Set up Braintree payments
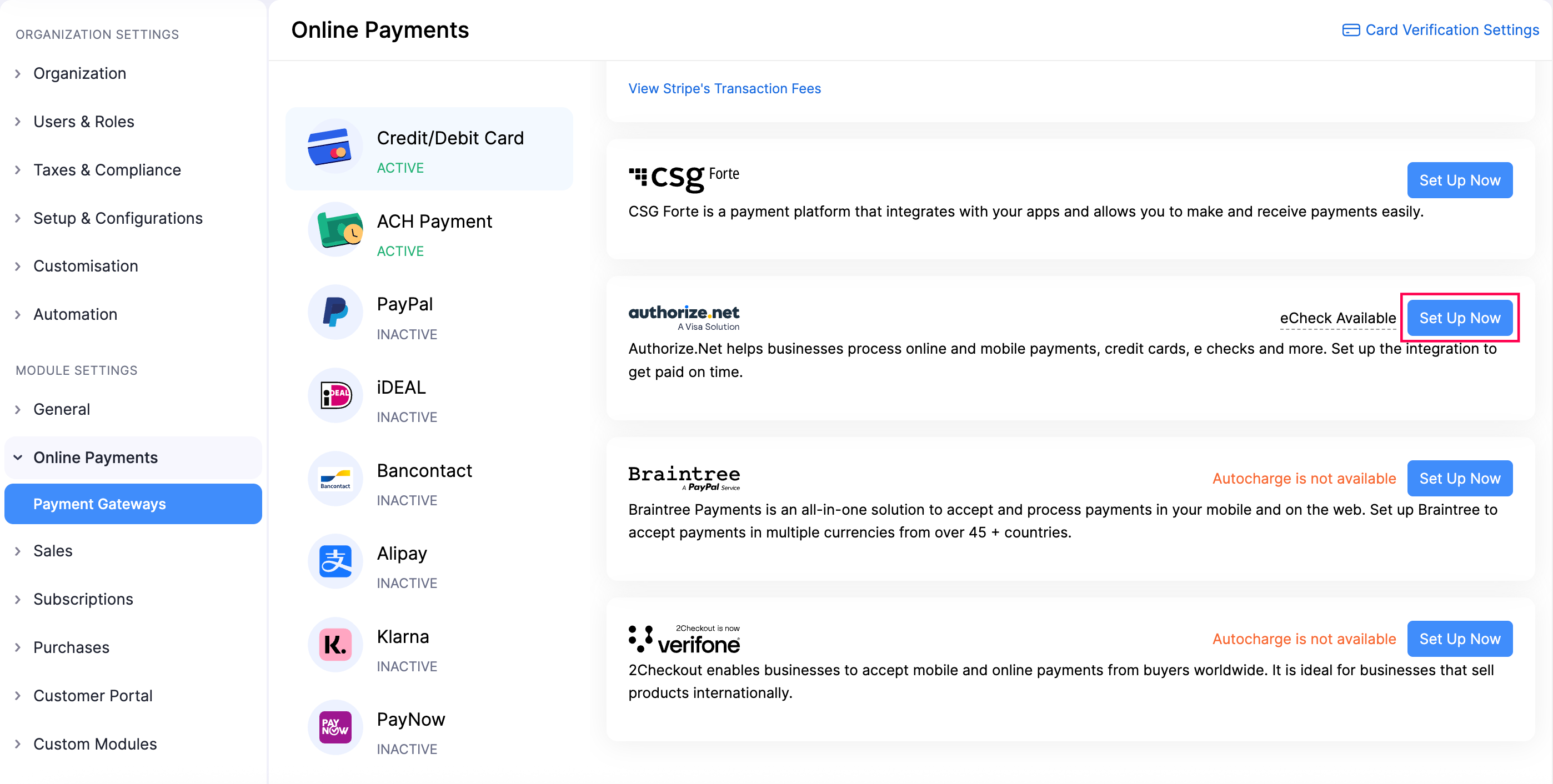1553x784 pixels. click(x=1460, y=478)
